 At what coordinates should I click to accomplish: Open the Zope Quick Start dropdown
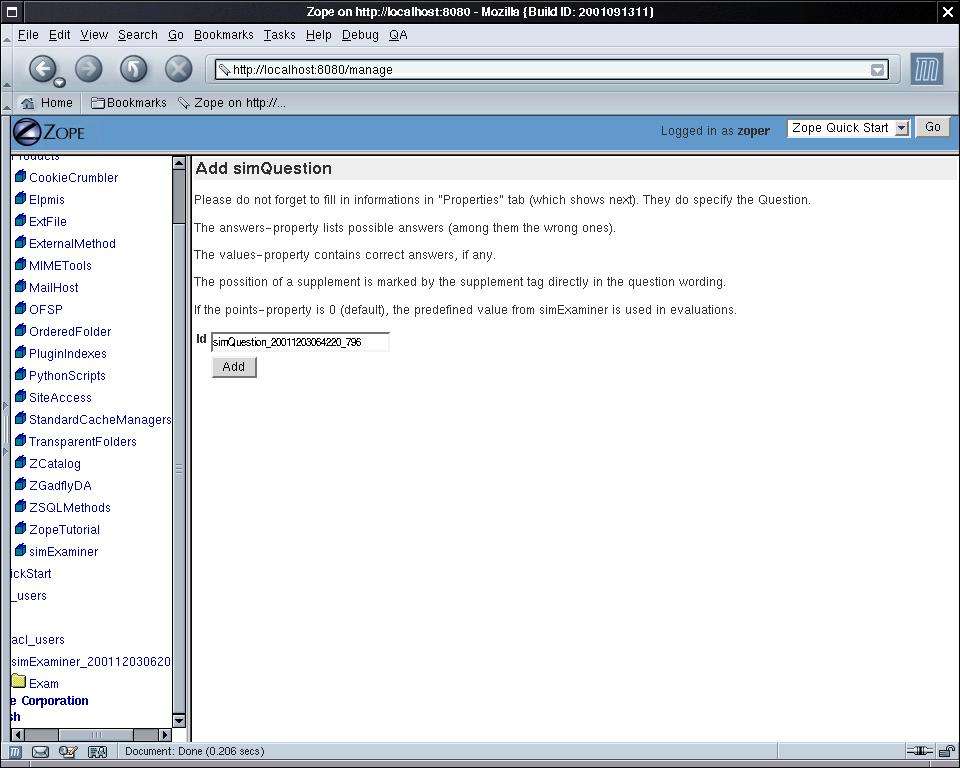coord(848,128)
